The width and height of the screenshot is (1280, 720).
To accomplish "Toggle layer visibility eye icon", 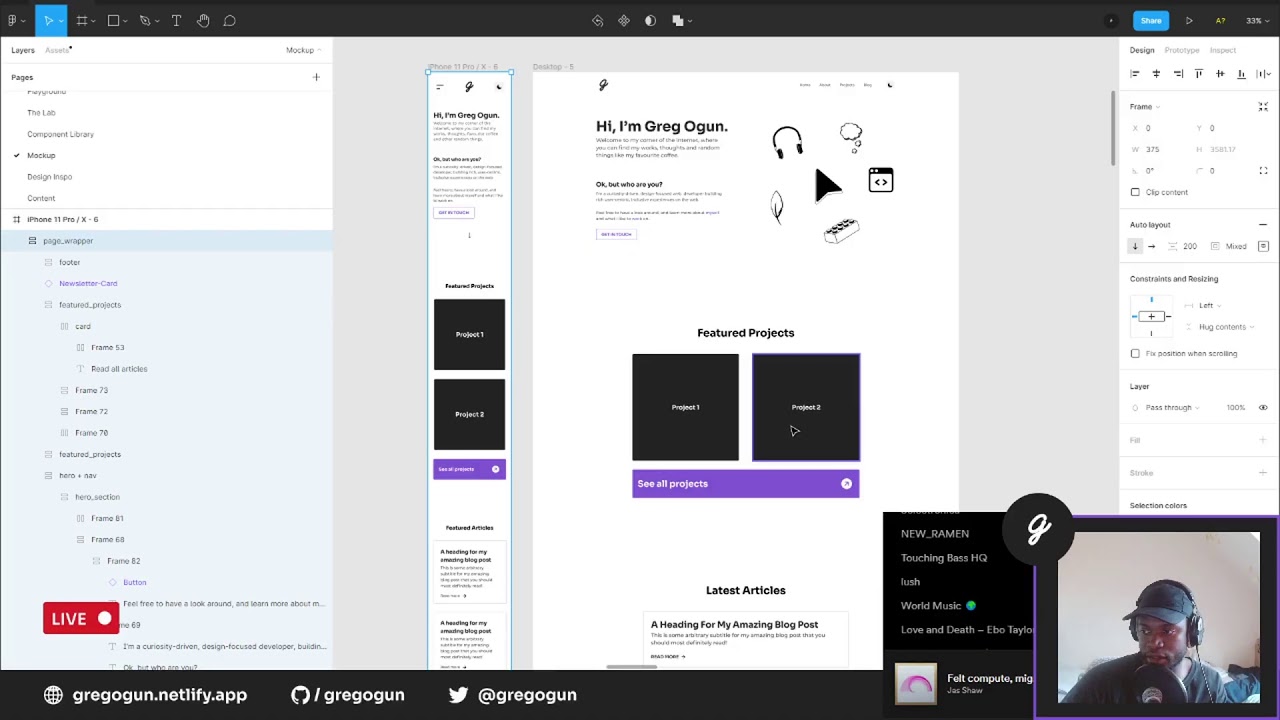I will coord(1263,408).
